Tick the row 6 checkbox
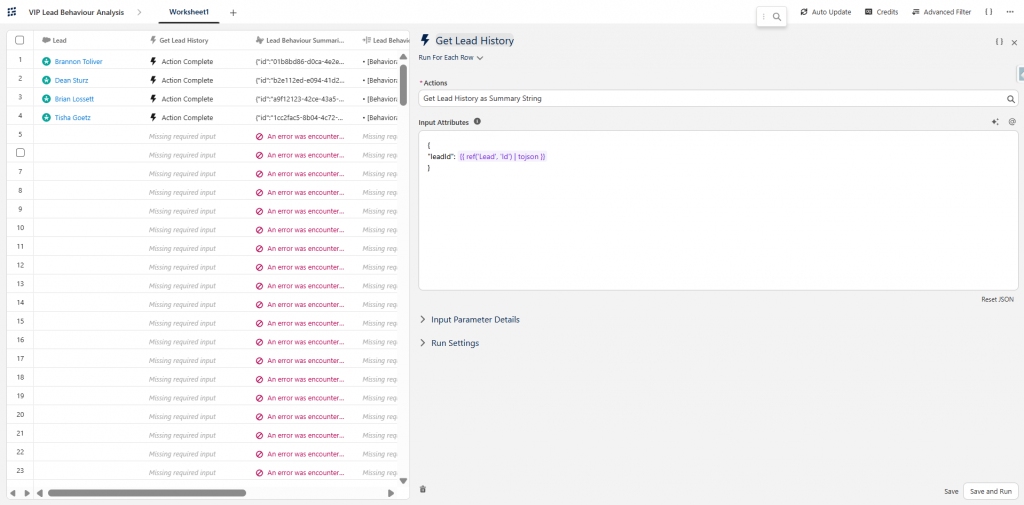The image size is (1024, 505). click(x=20, y=152)
